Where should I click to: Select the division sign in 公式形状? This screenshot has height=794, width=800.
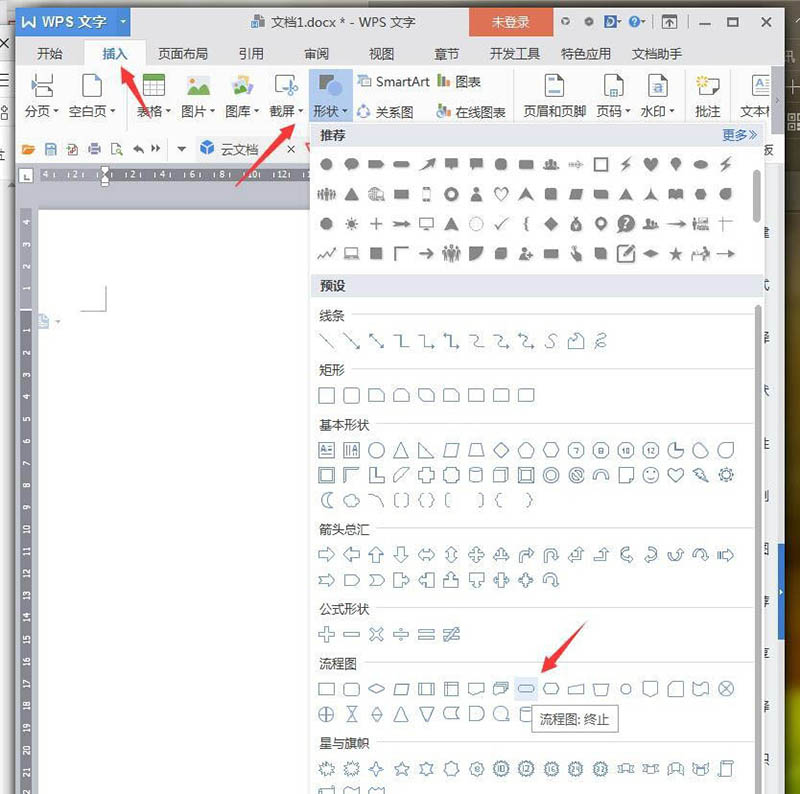(401, 634)
